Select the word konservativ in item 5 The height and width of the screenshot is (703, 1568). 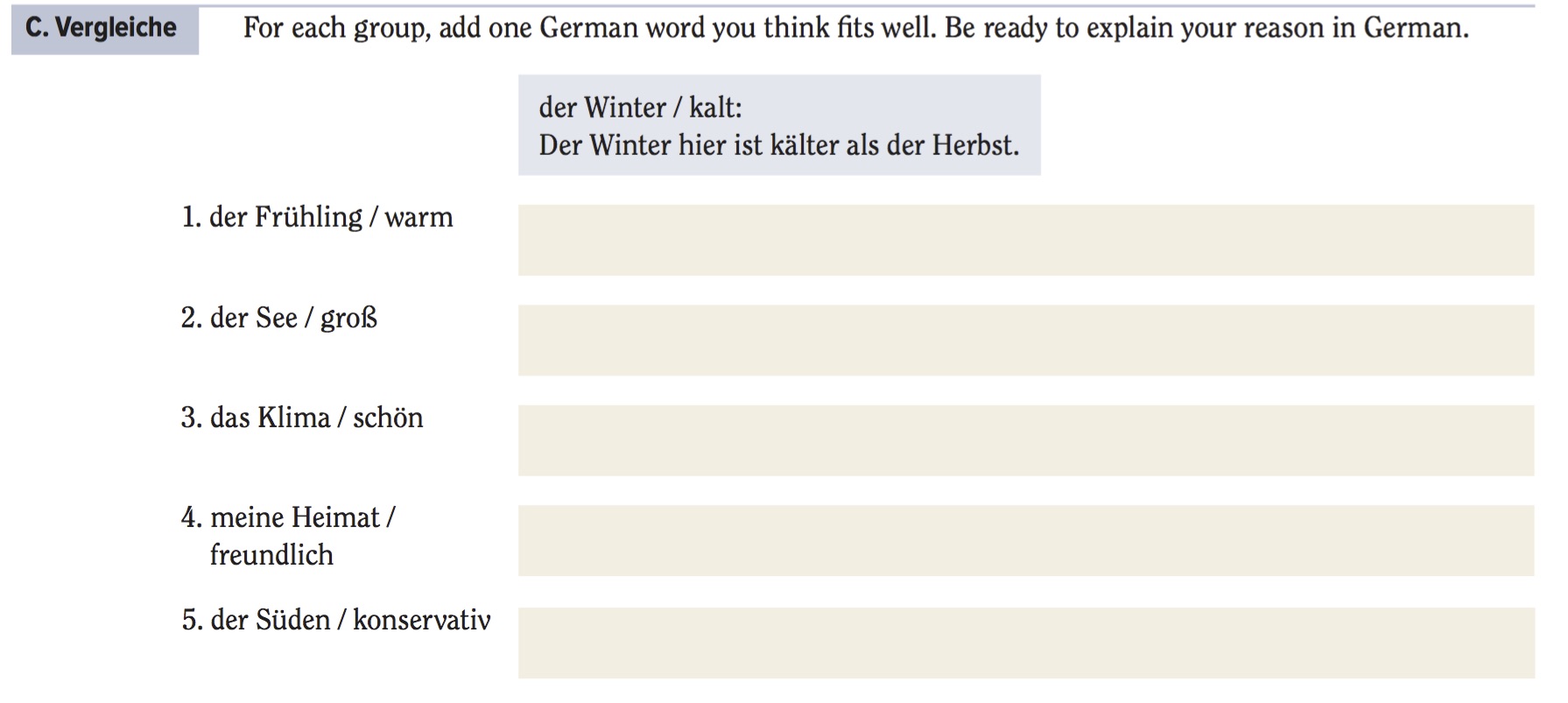pyautogui.click(x=421, y=620)
